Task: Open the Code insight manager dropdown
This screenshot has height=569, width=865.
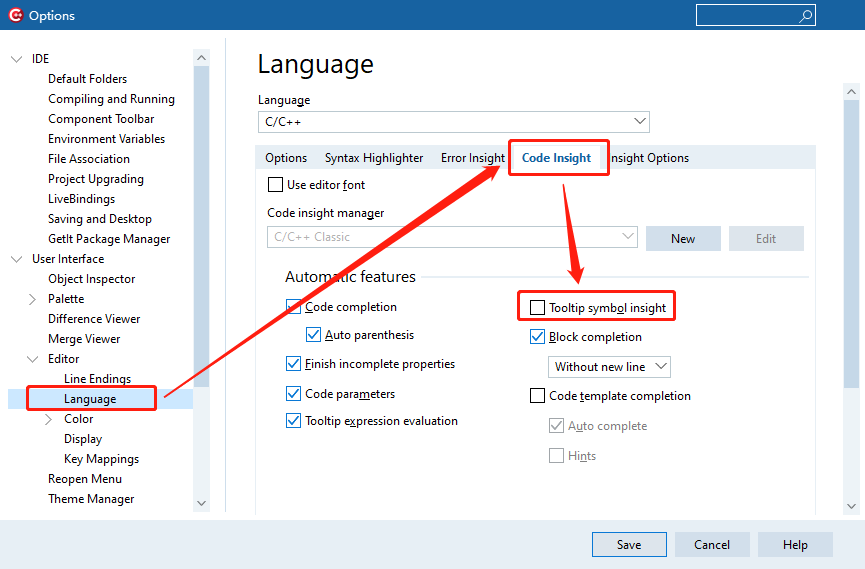Action: coord(452,237)
